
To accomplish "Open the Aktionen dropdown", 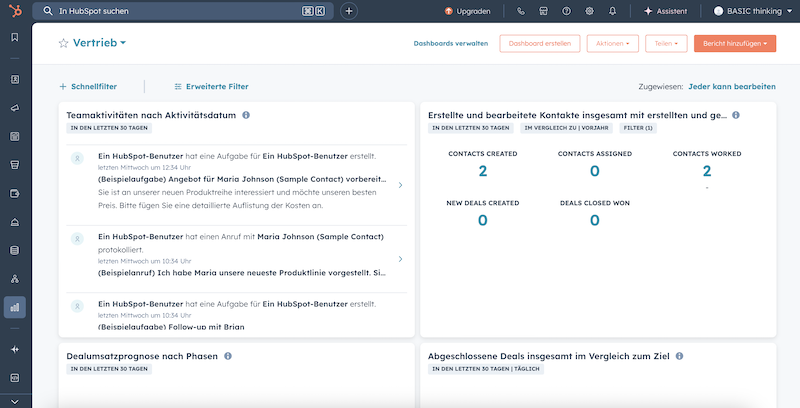I will 612,44.
